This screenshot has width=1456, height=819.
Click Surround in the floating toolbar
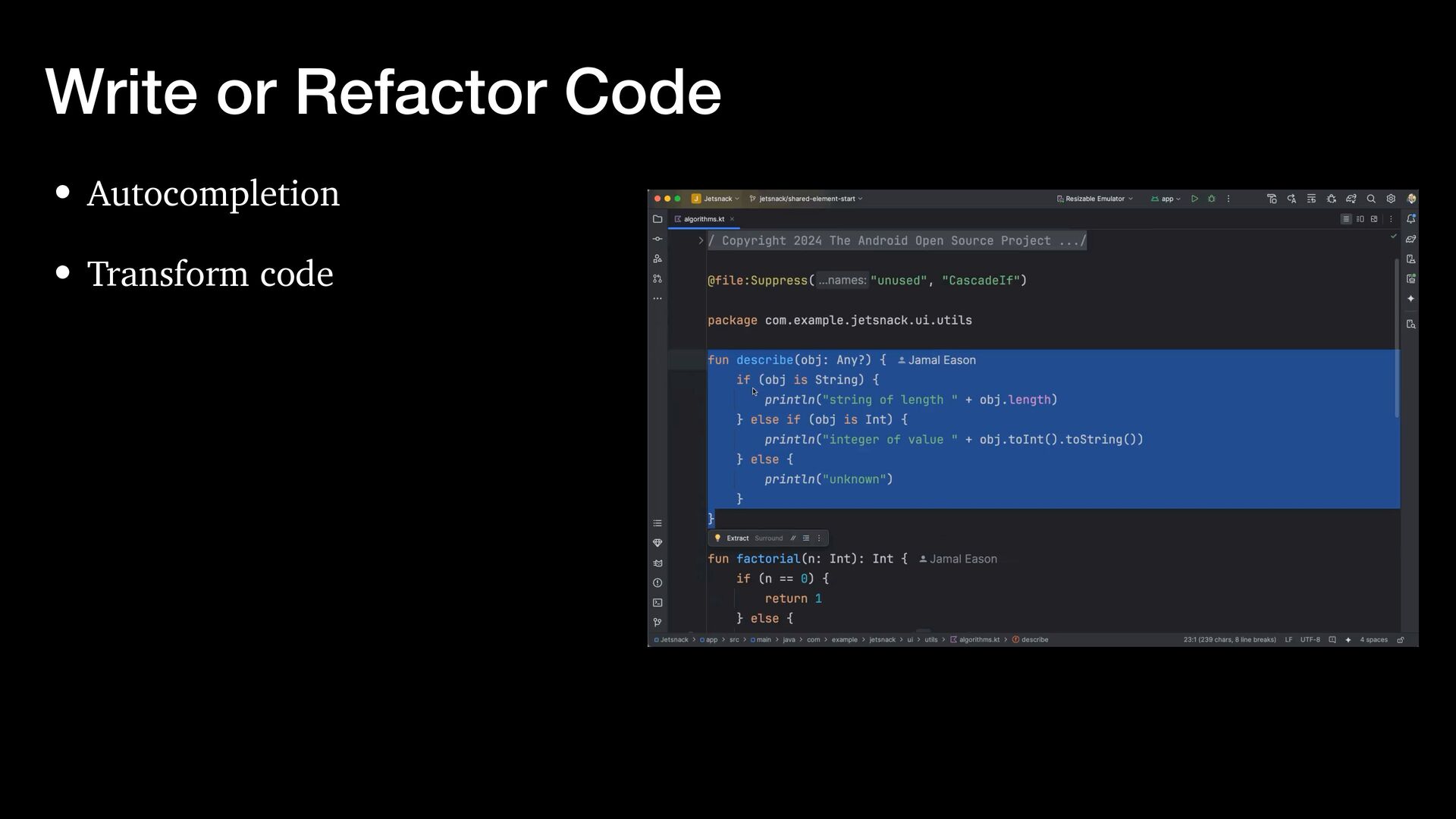[768, 538]
